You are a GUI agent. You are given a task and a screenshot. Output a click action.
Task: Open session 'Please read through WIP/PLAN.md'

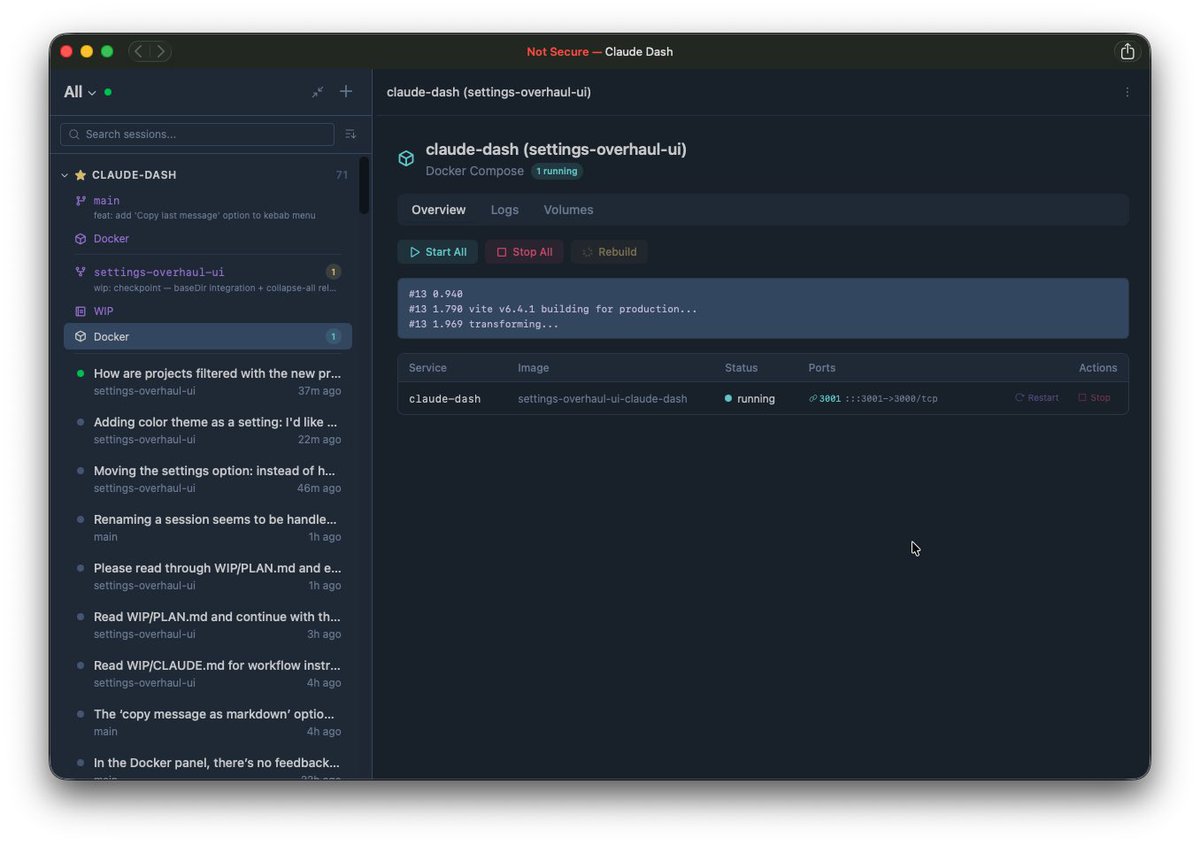tap(208, 576)
